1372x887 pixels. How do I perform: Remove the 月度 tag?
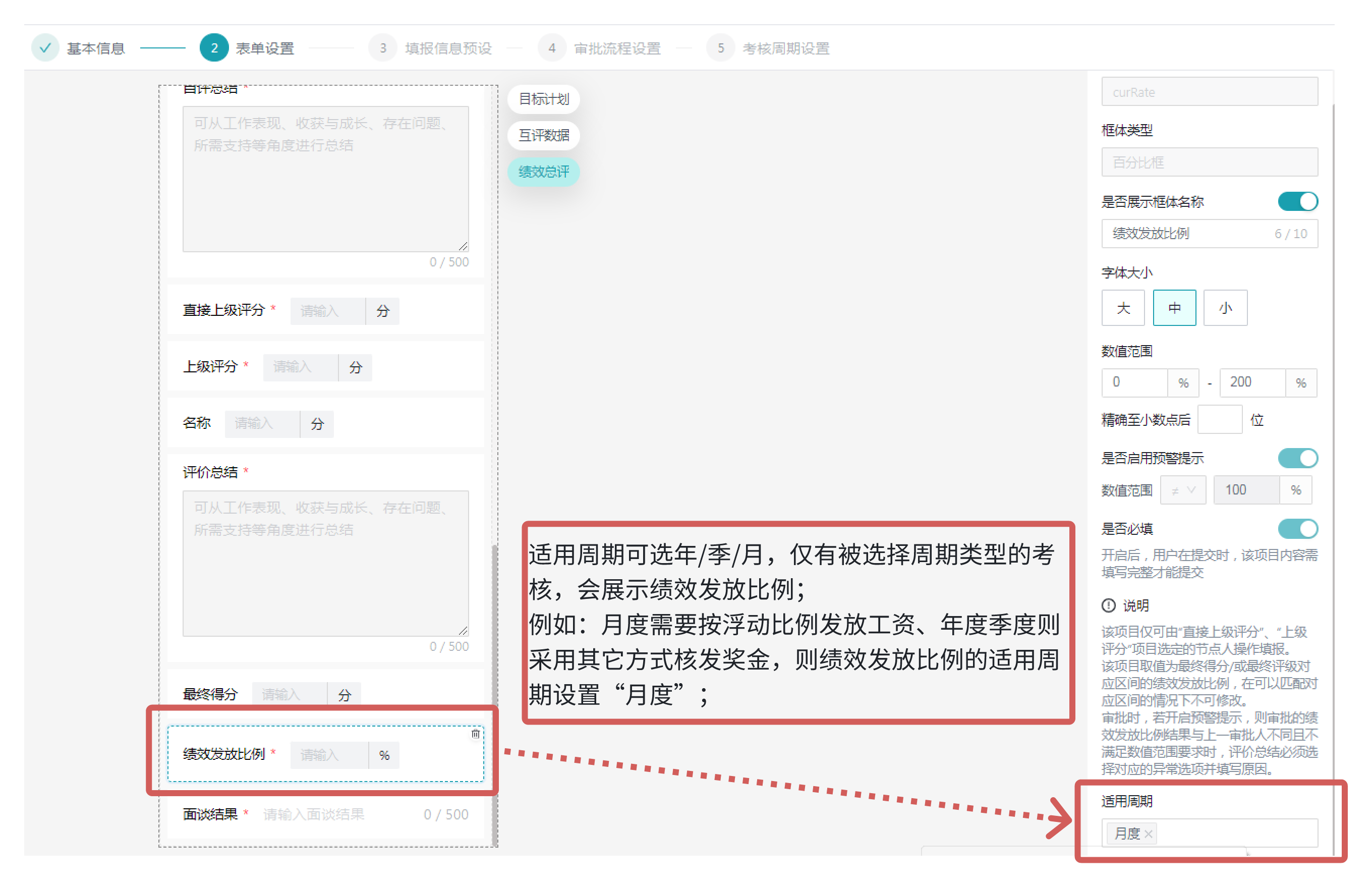click(x=1148, y=834)
